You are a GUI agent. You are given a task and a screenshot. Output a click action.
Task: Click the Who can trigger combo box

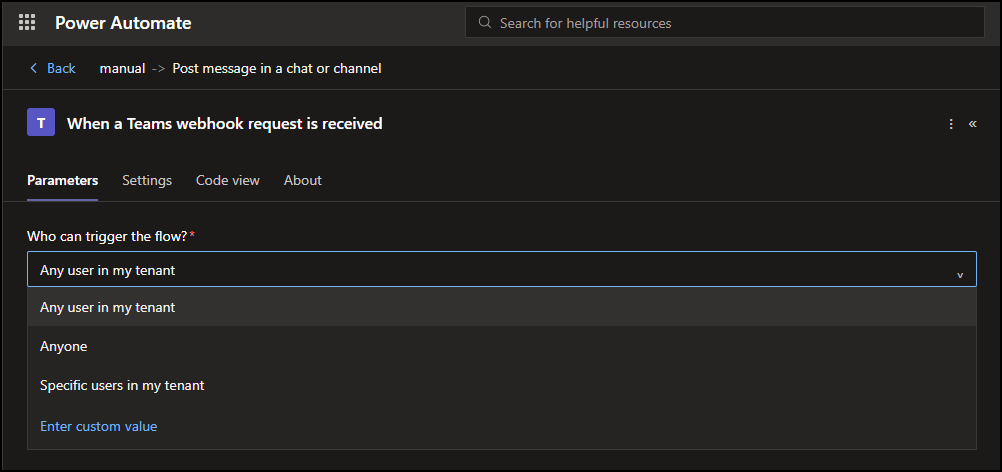click(502, 269)
